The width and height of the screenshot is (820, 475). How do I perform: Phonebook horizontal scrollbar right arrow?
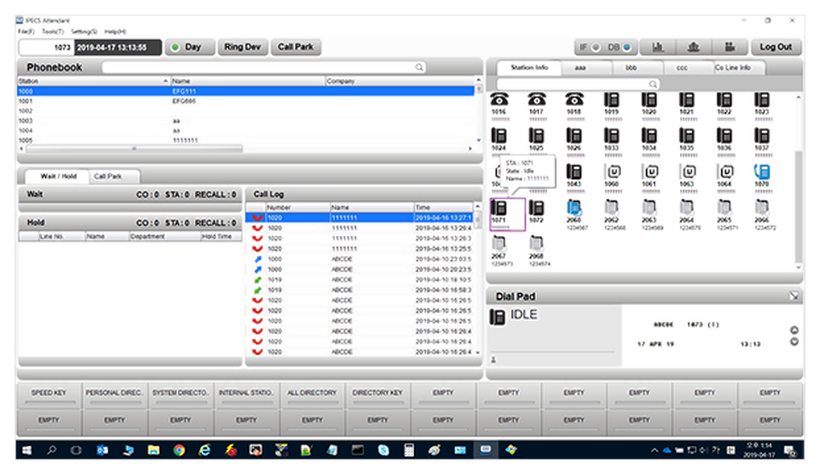tap(470, 149)
